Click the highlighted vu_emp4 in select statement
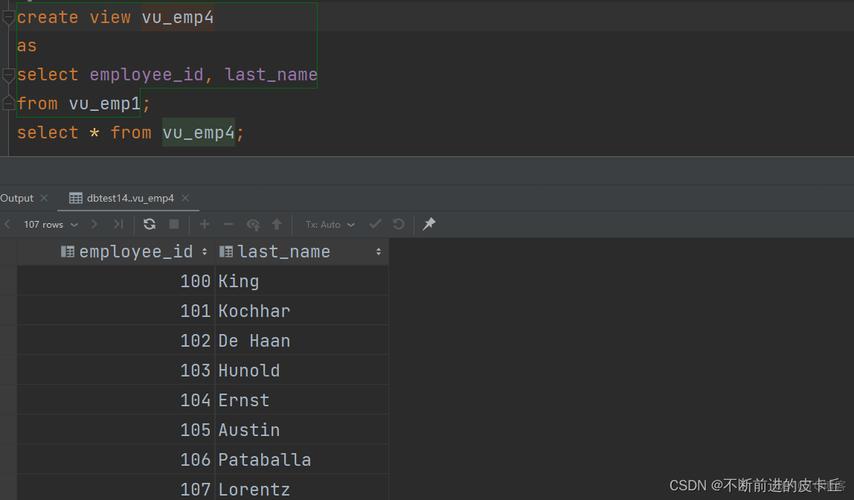Image resolution: width=854 pixels, height=500 pixels. 198,132
